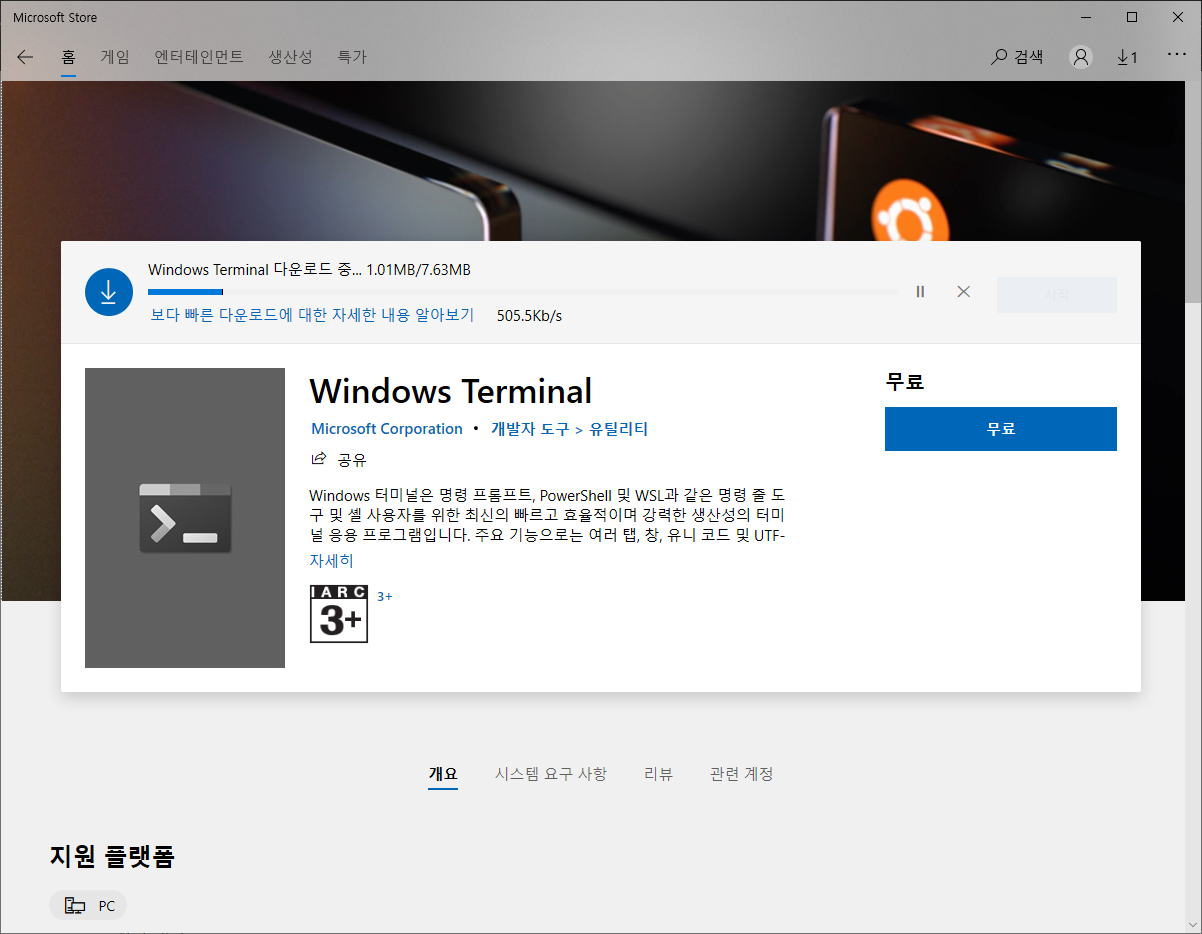Click the blue download circle icon
This screenshot has height=934, width=1202.
click(x=109, y=292)
